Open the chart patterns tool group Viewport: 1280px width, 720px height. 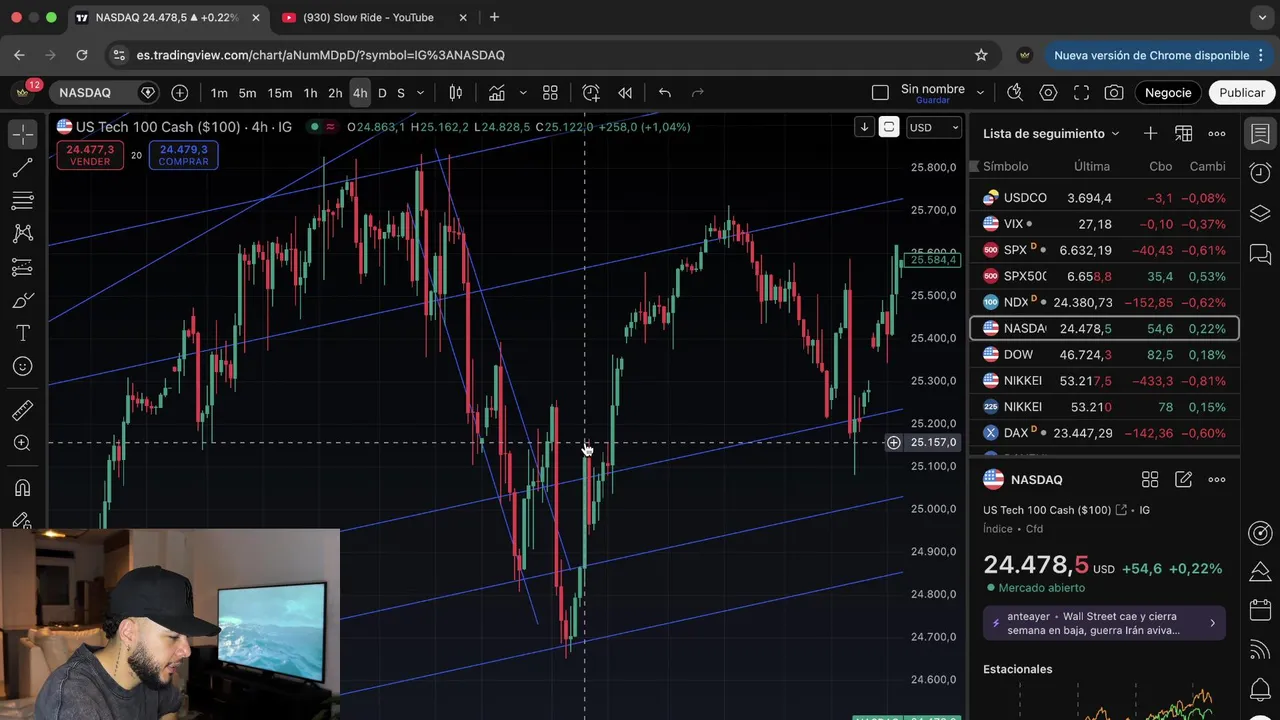22,234
